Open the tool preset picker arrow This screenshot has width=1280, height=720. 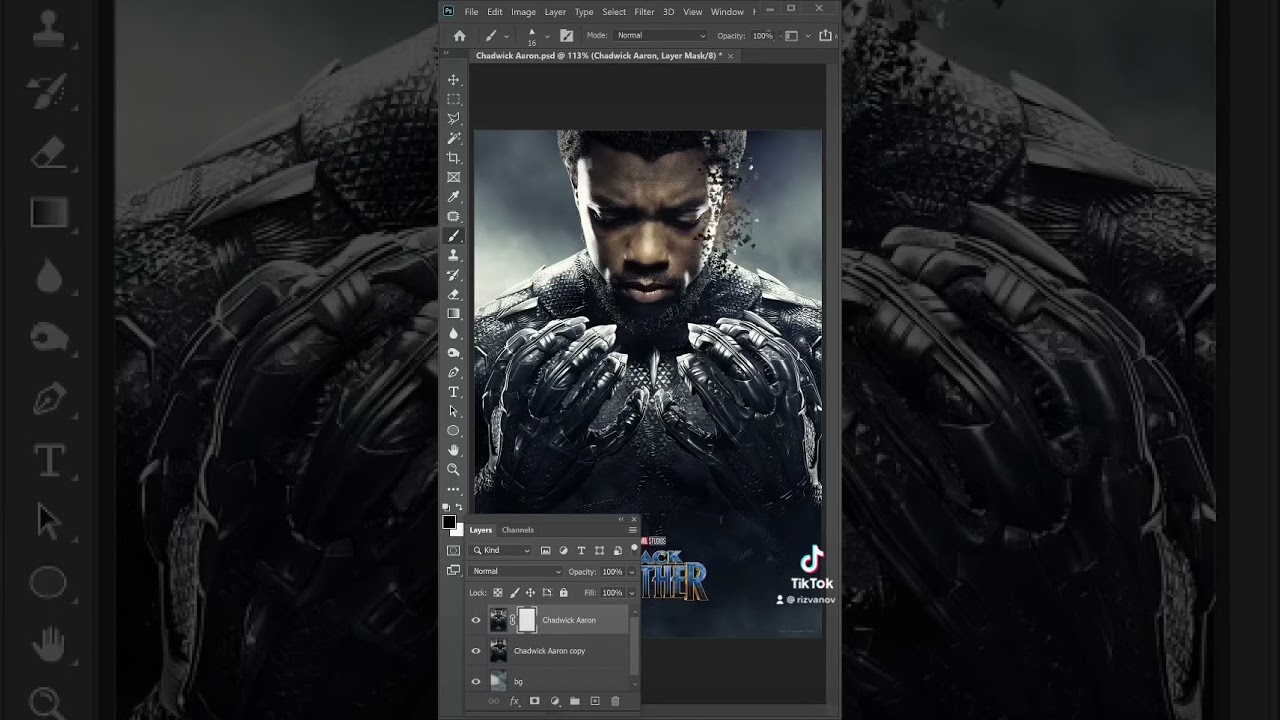(507, 36)
